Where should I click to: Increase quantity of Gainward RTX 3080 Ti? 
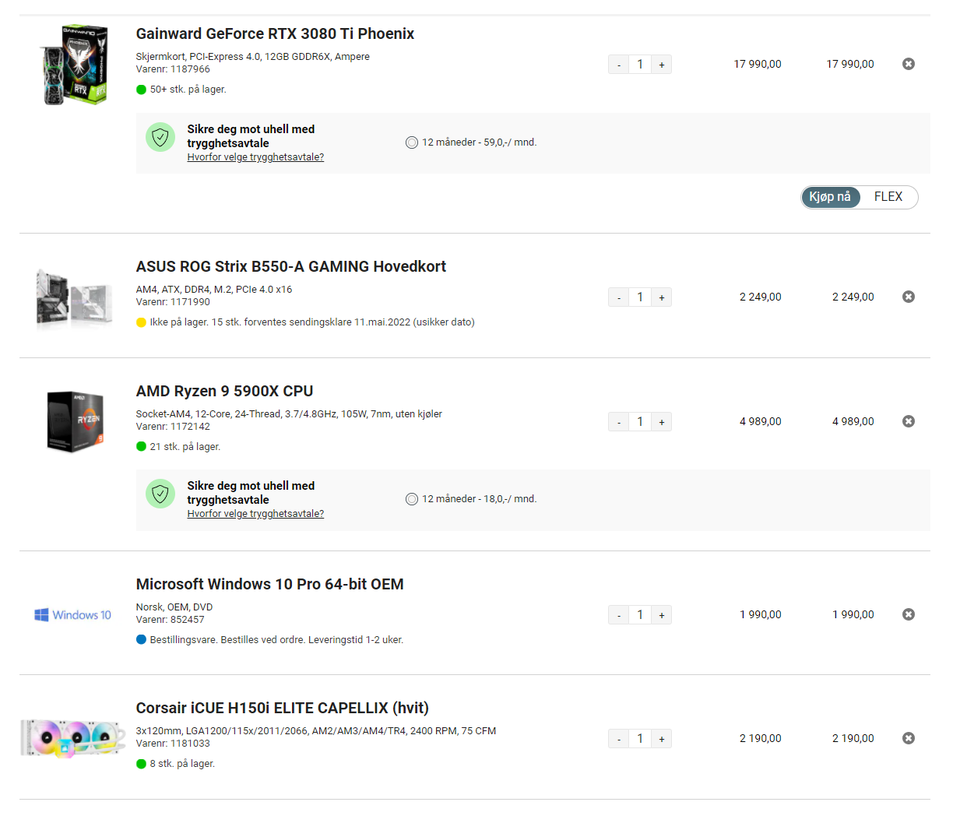tap(661, 64)
